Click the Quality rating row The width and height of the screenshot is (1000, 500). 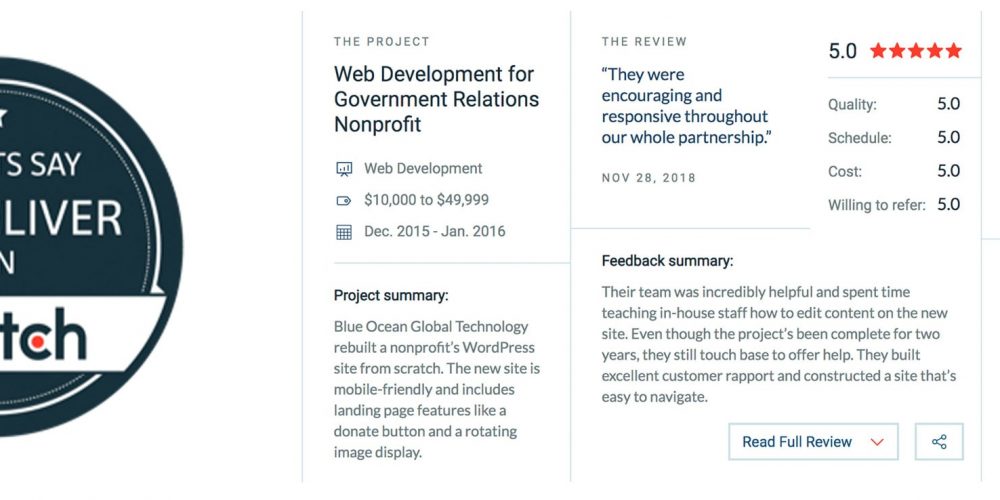tap(894, 104)
